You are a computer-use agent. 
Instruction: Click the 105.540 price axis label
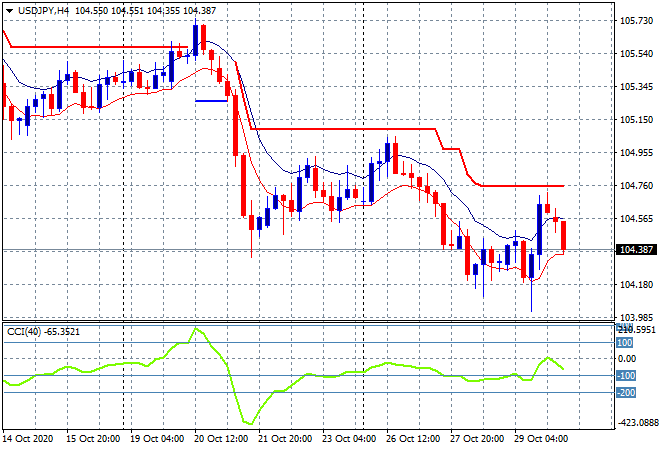tap(636, 53)
